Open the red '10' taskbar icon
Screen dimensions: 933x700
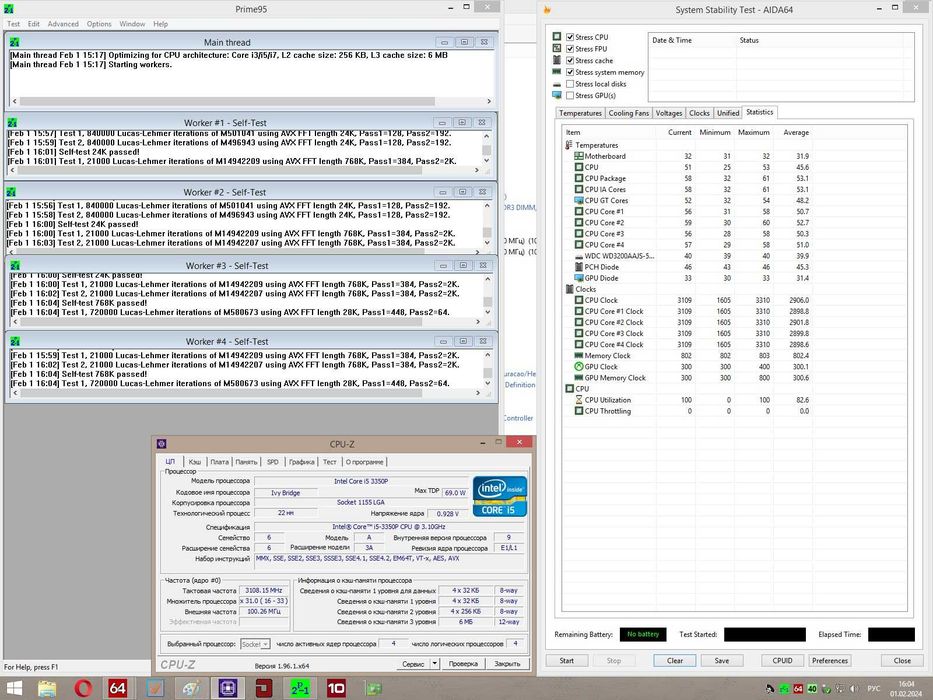click(336, 689)
